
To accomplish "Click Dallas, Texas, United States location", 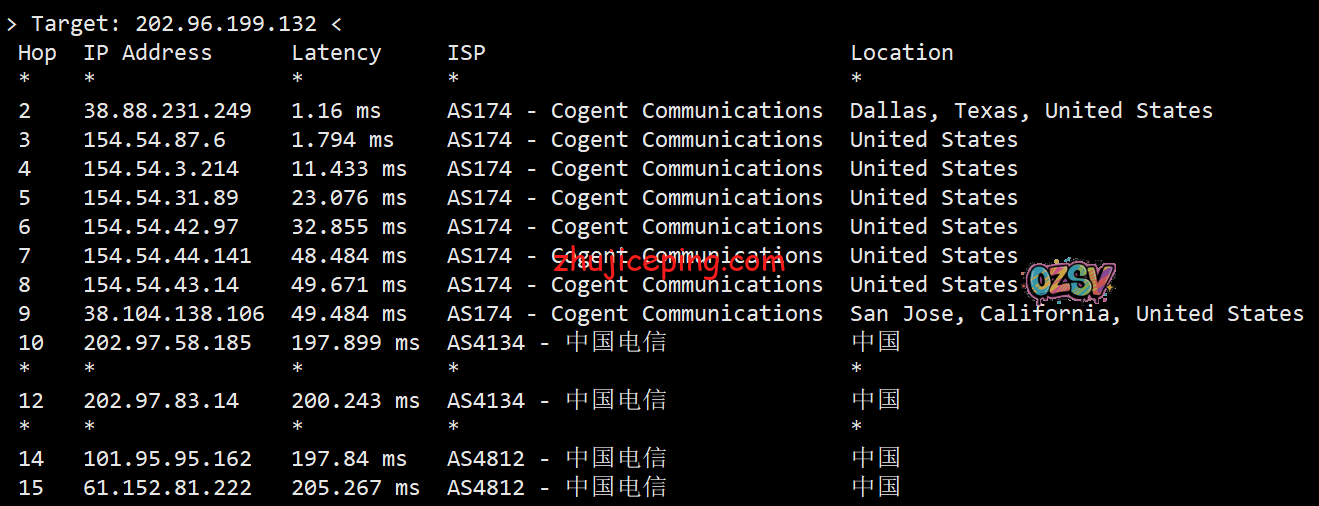I will pyautogui.click(x=1031, y=111).
